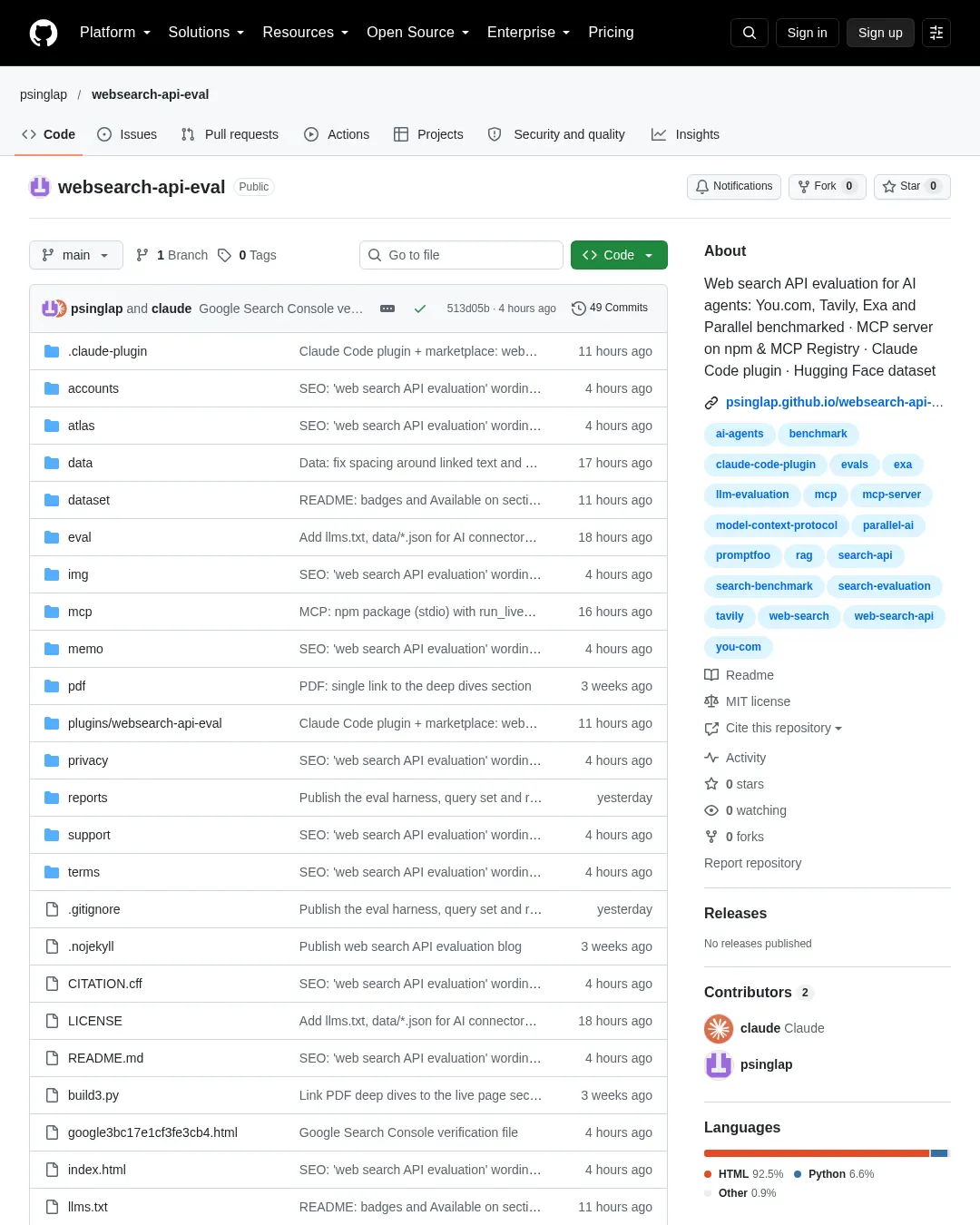Click the link icon beside psinglap.github.io URL
Image resolution: width=980 pixels, height=1225 pixels.
tap(711, 403)
